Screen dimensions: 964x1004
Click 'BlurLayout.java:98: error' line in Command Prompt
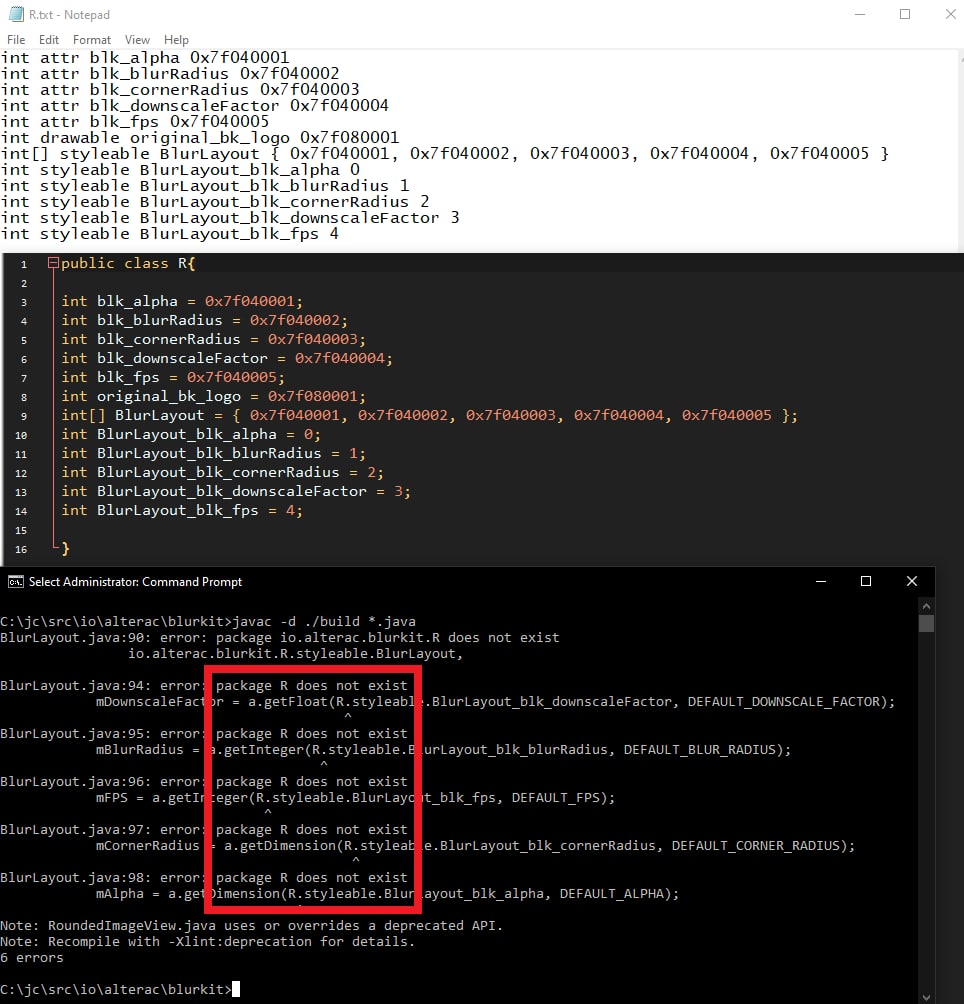[x=204, y=877]
